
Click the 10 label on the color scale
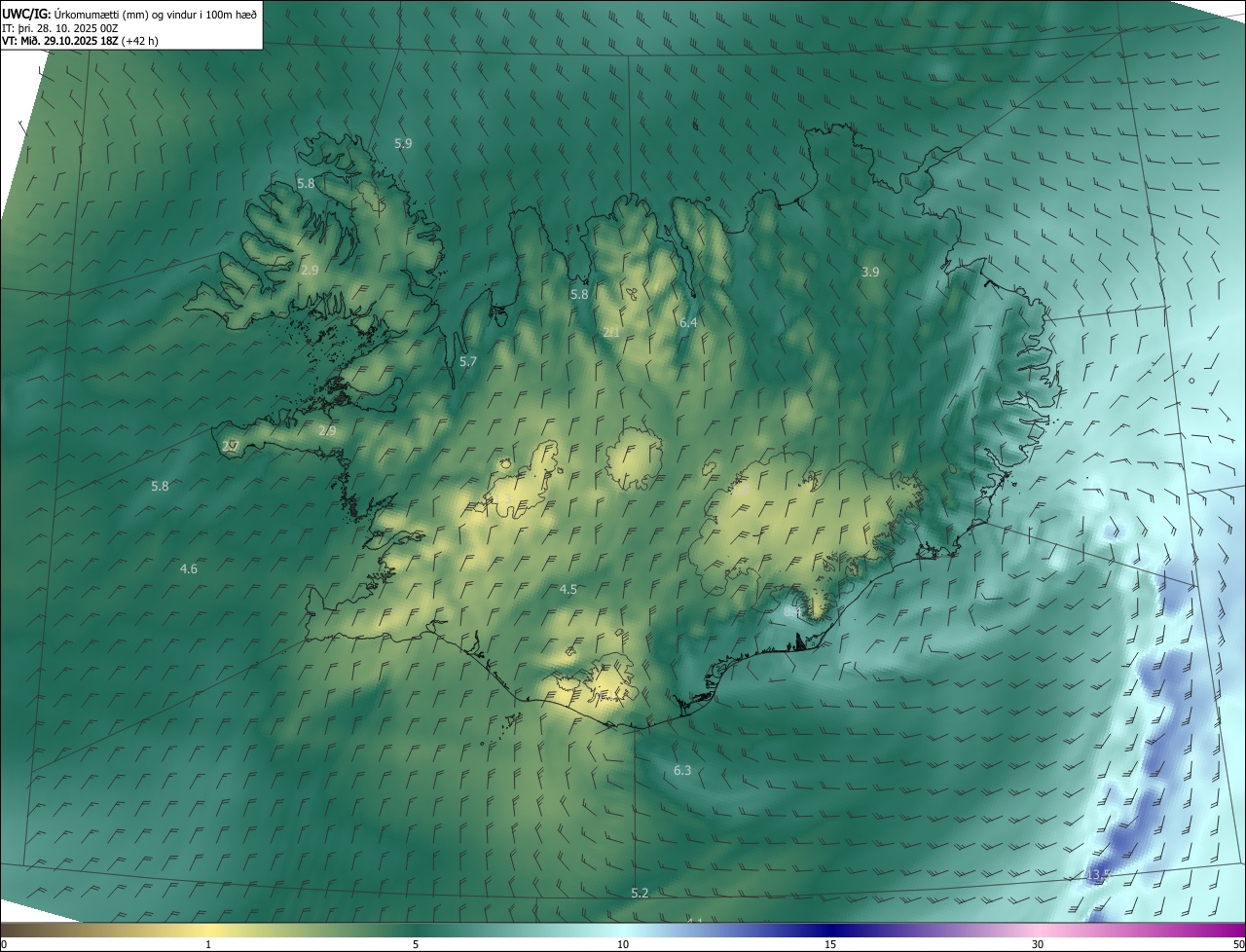click(x=623, y=944)
